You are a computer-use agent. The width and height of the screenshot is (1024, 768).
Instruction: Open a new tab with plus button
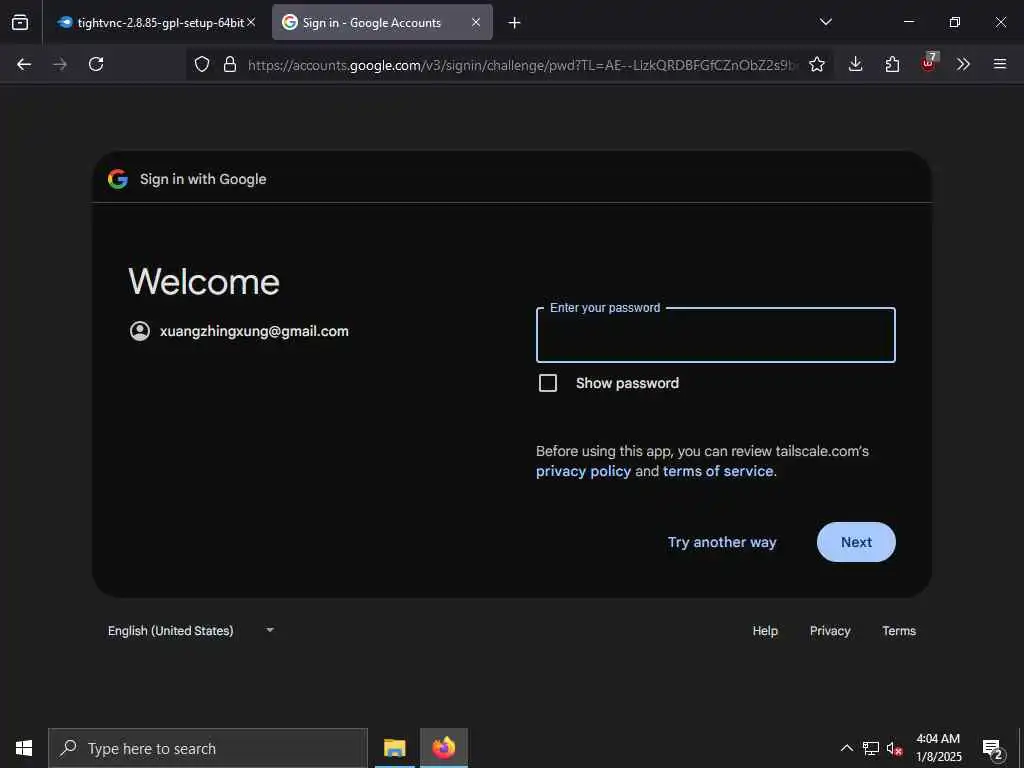pos(515,23)
